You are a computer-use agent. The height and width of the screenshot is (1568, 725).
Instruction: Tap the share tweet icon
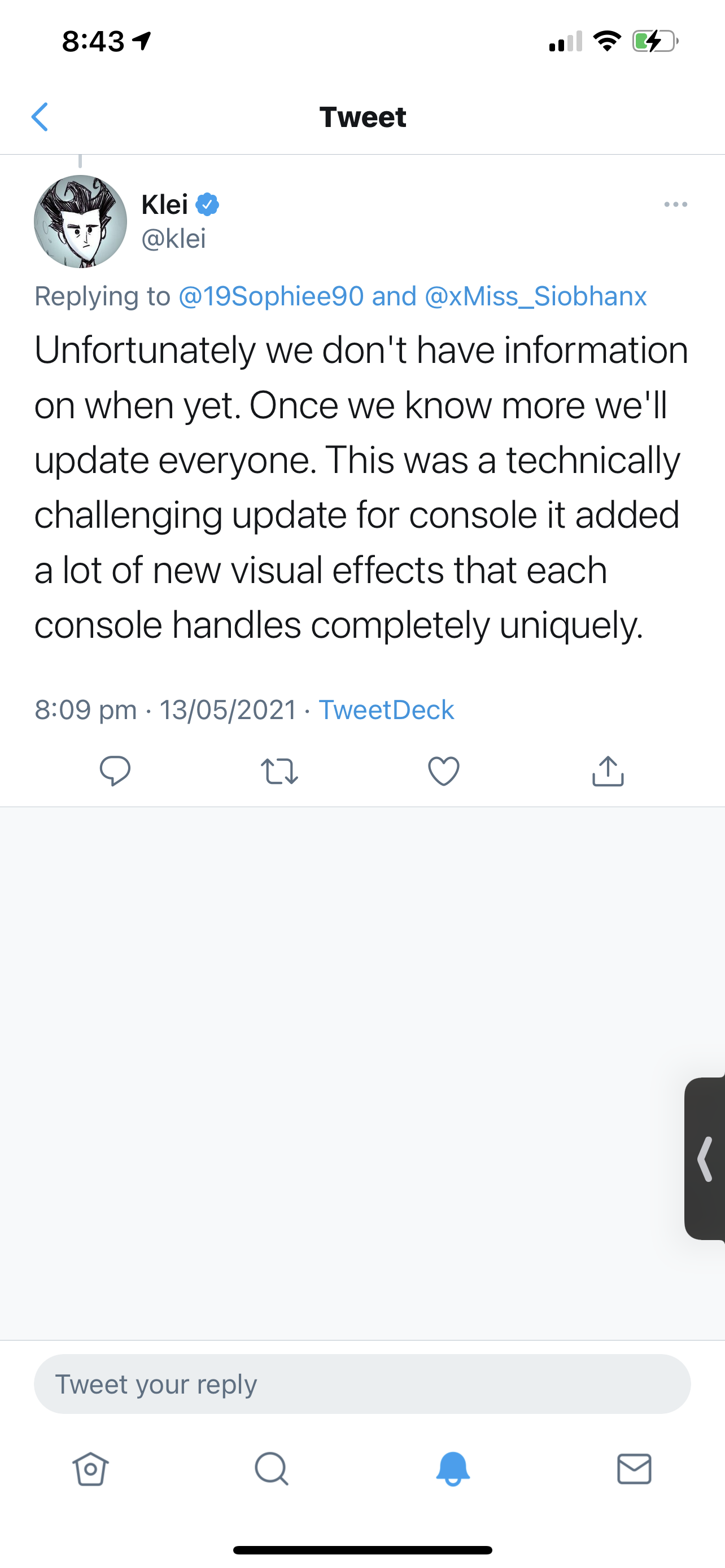coord(608,770)
